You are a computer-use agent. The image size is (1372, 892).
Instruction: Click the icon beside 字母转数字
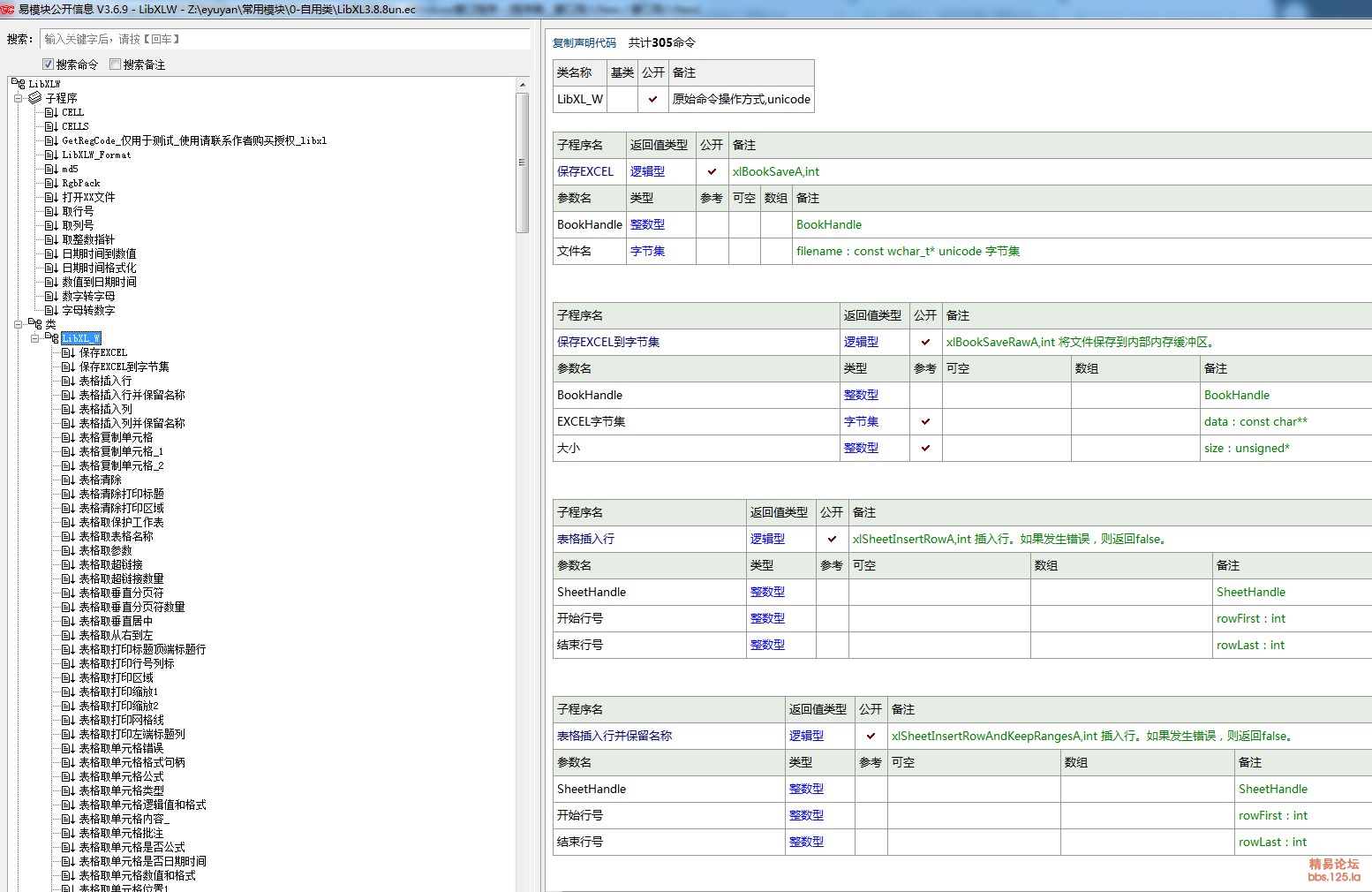pos(51,310)
